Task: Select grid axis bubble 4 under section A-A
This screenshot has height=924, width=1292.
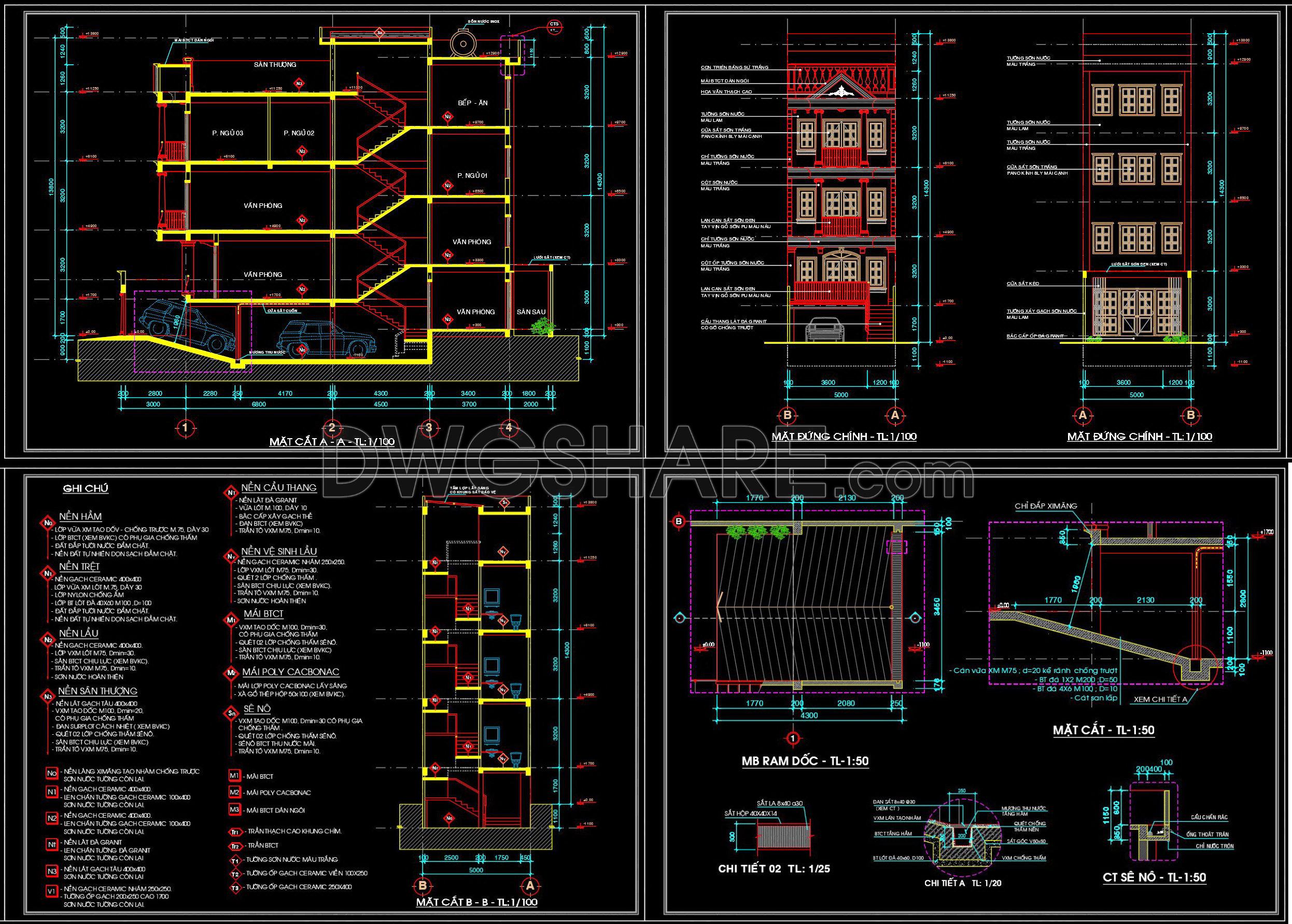Action: coord(508,427)
